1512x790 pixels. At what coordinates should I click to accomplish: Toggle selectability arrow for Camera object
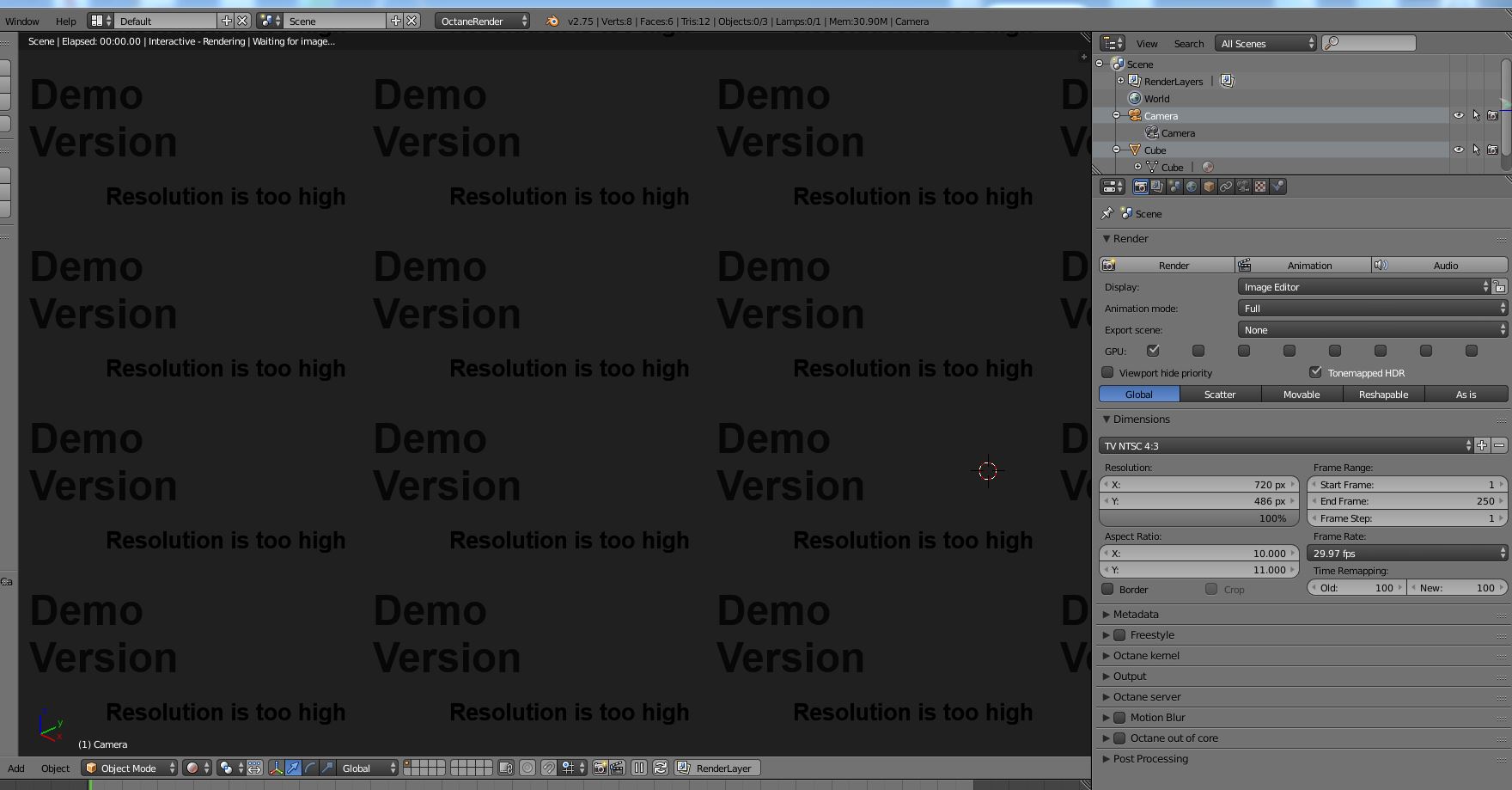coord(1476,115)
